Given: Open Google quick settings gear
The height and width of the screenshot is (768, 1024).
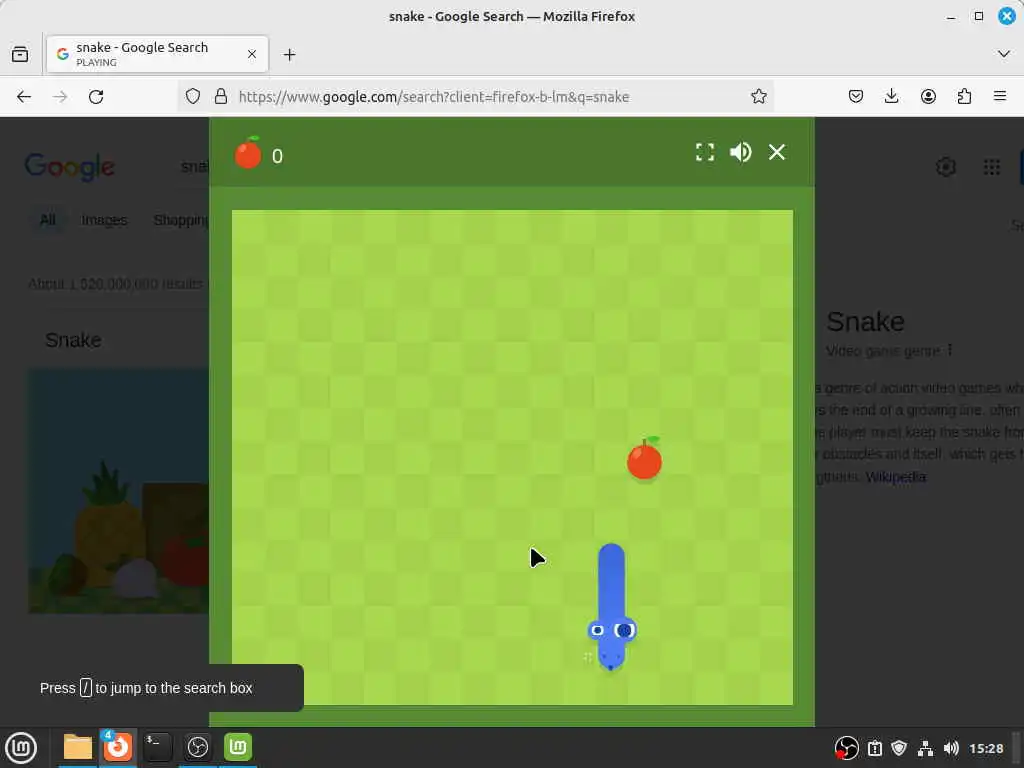Looking at the screenshot, I should click(946, 167).
